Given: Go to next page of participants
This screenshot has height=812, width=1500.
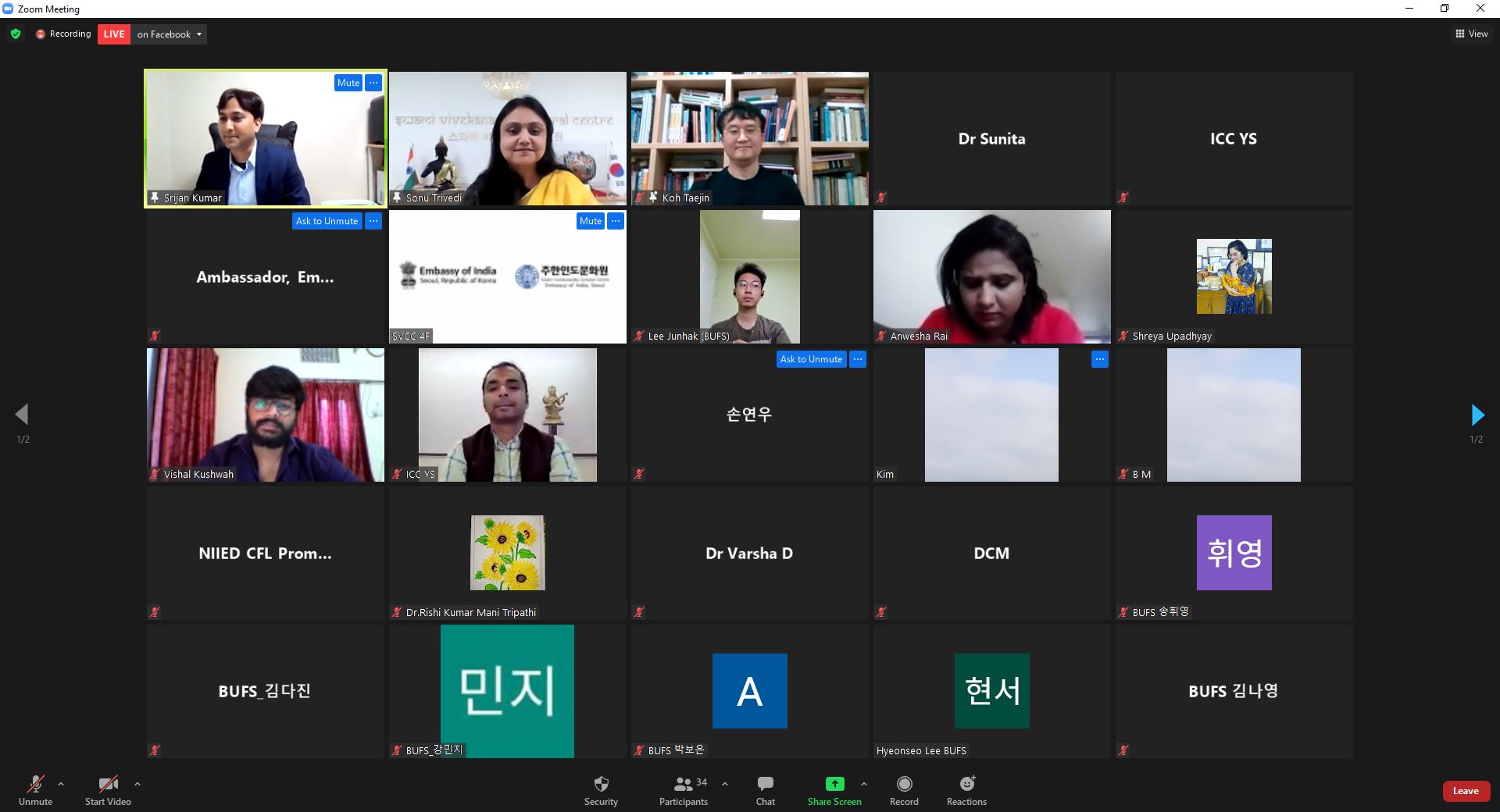Looking at the screenshot, I should click(1477, 415).
